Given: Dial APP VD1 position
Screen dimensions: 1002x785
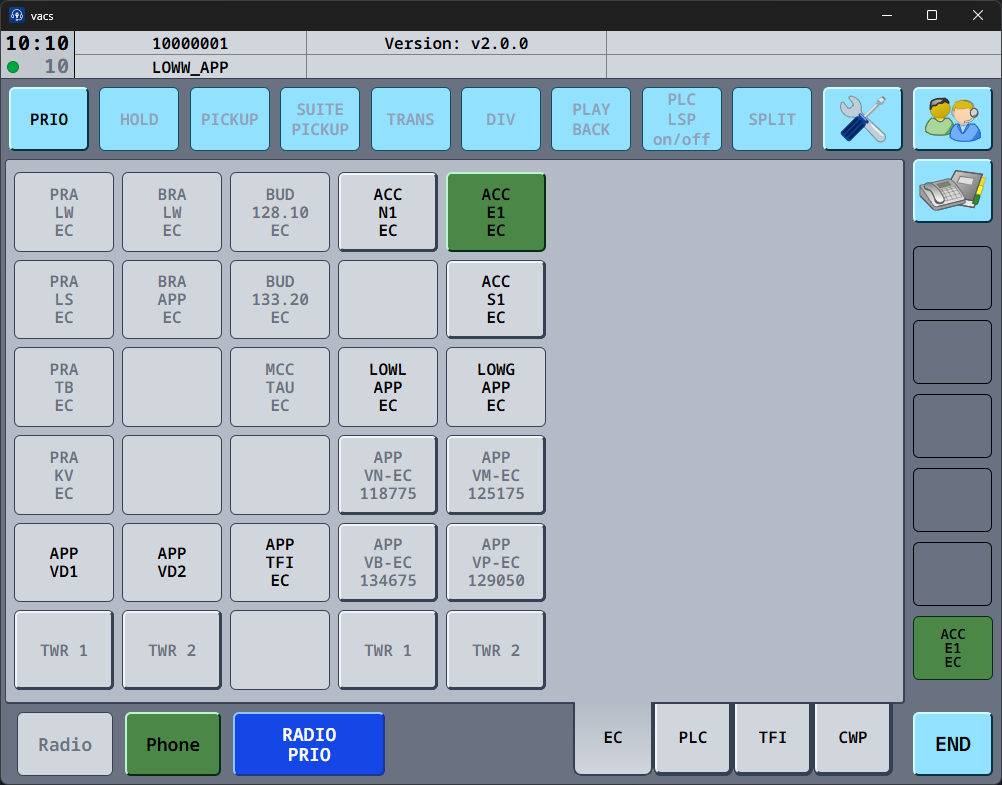Looking at the screenshot, I should pyautogui.click(x=64, y=562).
